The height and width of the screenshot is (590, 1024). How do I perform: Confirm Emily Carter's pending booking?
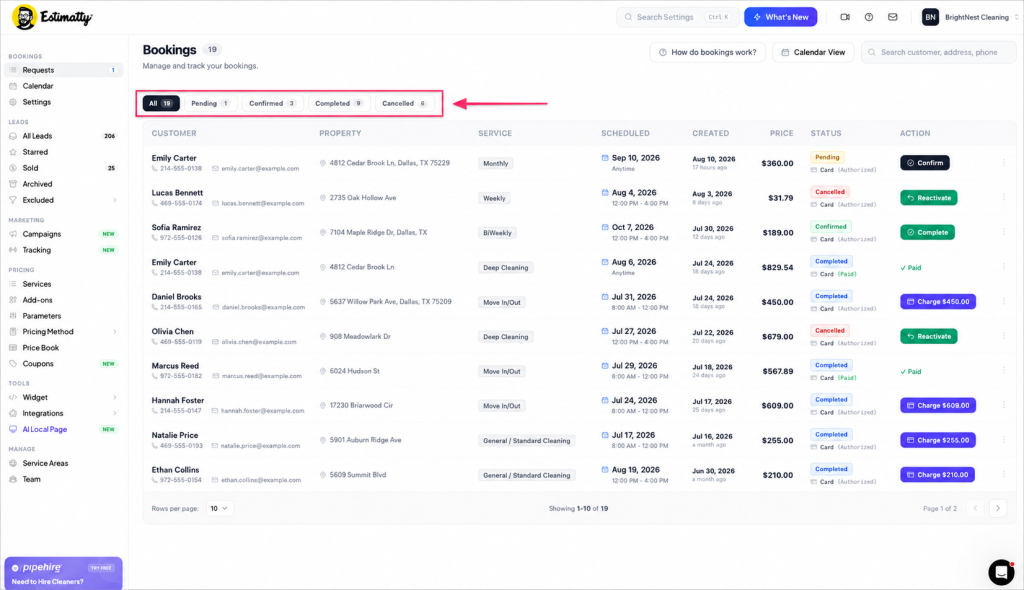click(x=925, y=163)
